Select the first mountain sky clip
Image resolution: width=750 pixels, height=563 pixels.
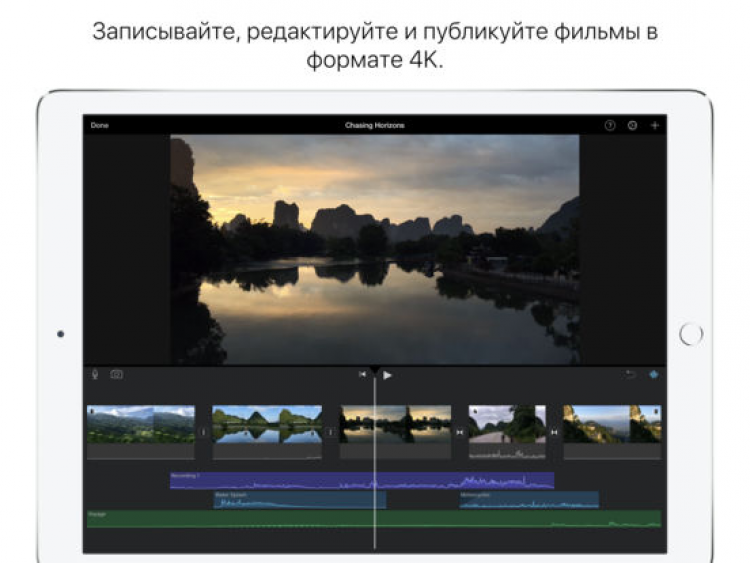click(141, 425)
